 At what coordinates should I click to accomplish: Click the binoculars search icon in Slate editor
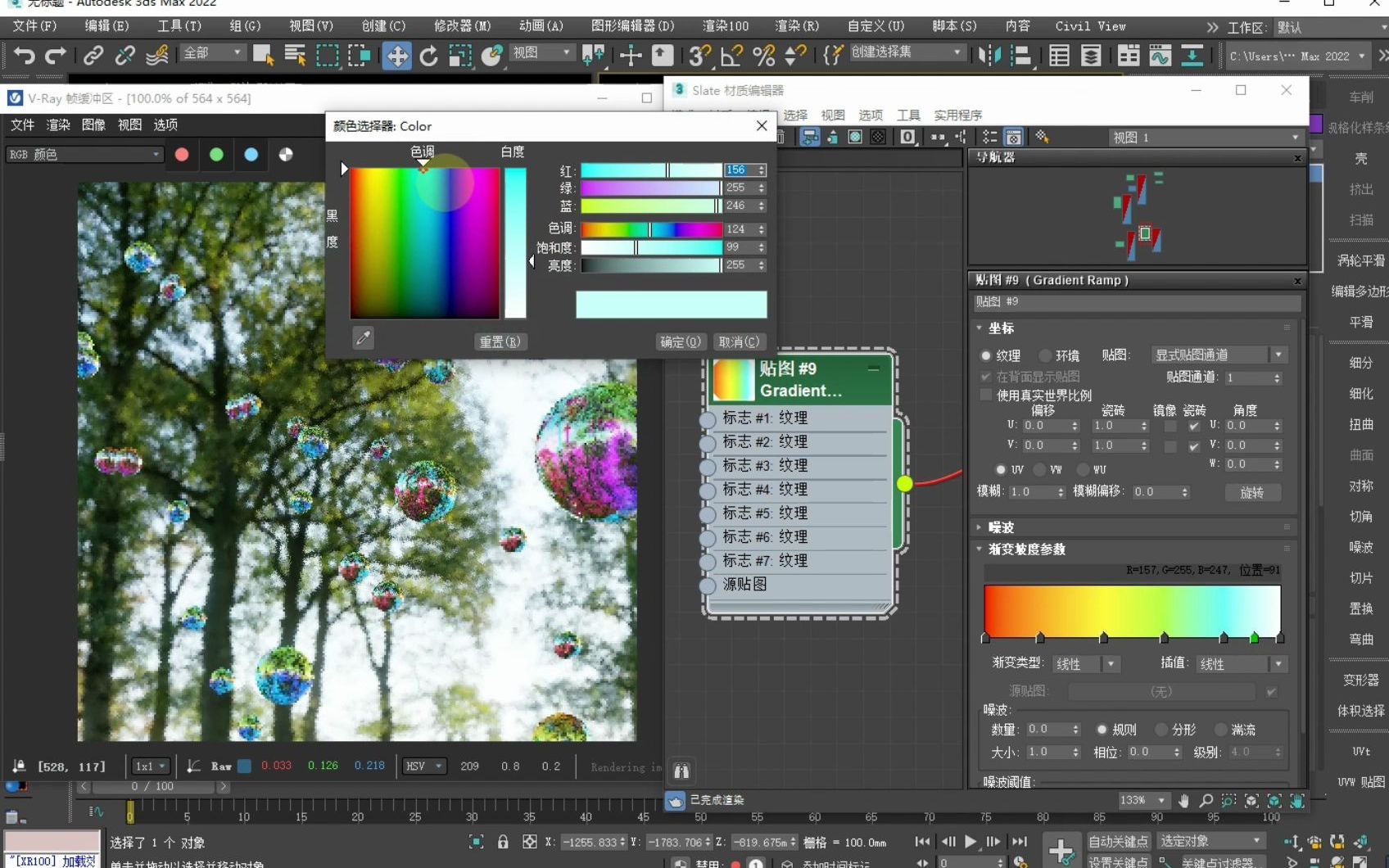(681, 771)
